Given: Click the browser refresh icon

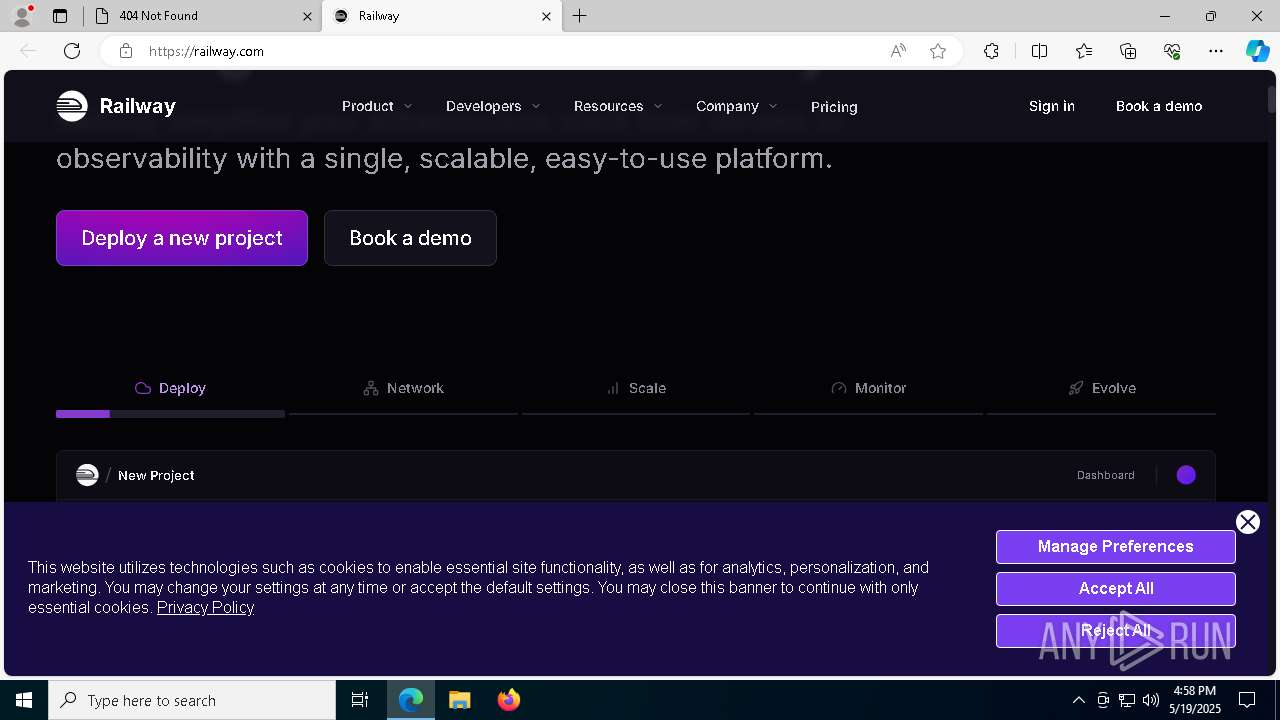Looking at the screenshot, I should 72,51.
